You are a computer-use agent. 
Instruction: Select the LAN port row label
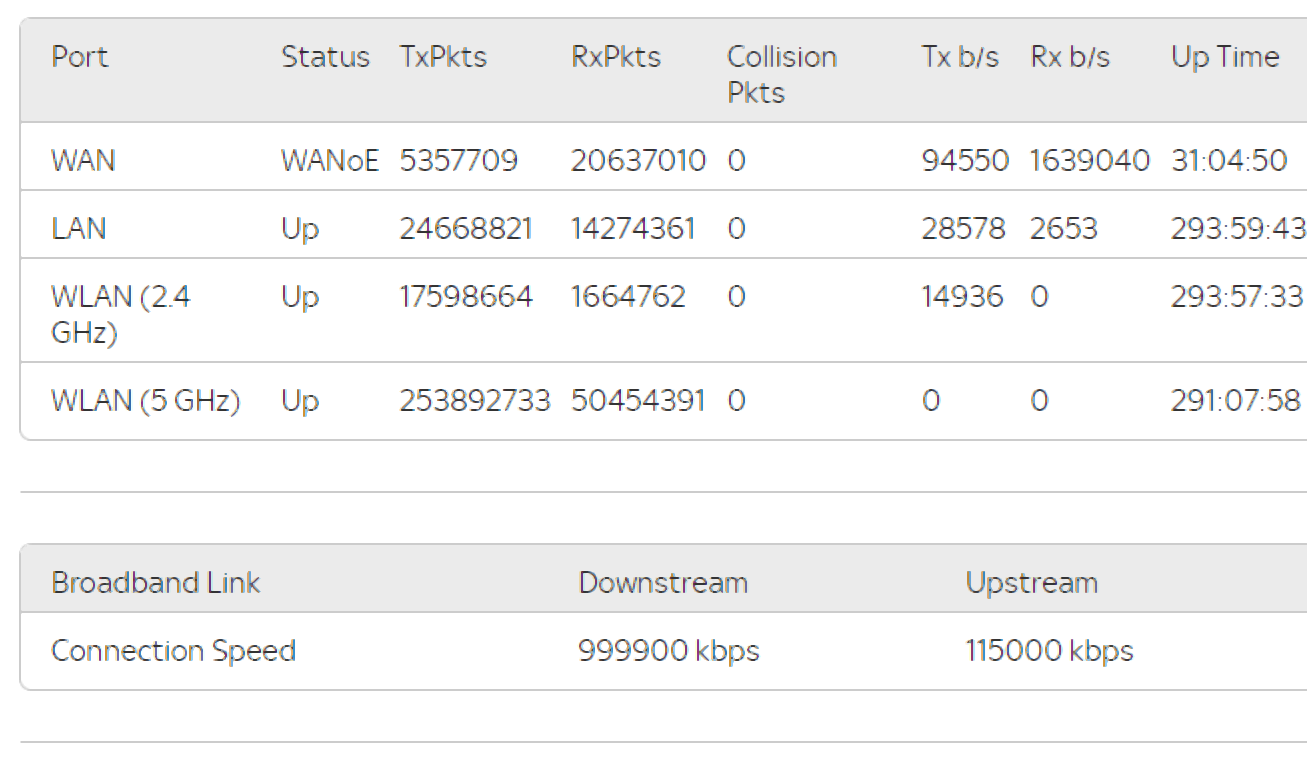coord(79,229)
